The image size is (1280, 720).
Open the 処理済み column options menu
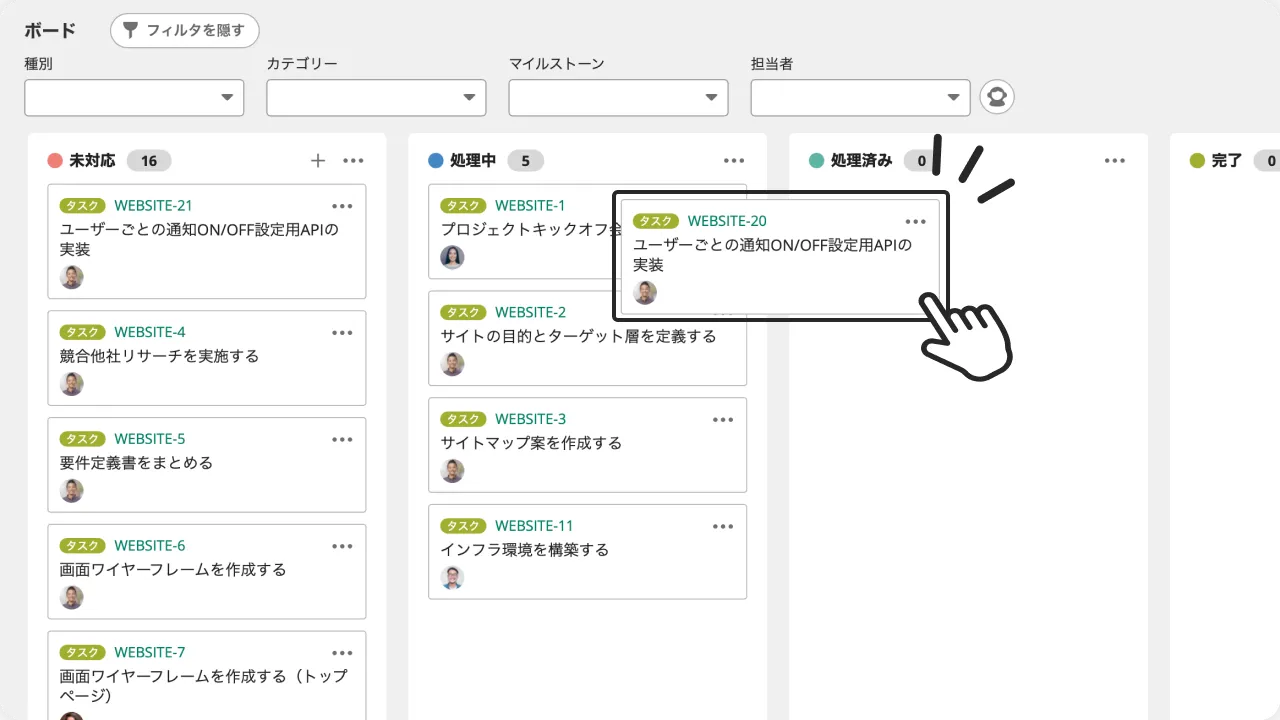pyautogui.click(x=1115, y=160)
